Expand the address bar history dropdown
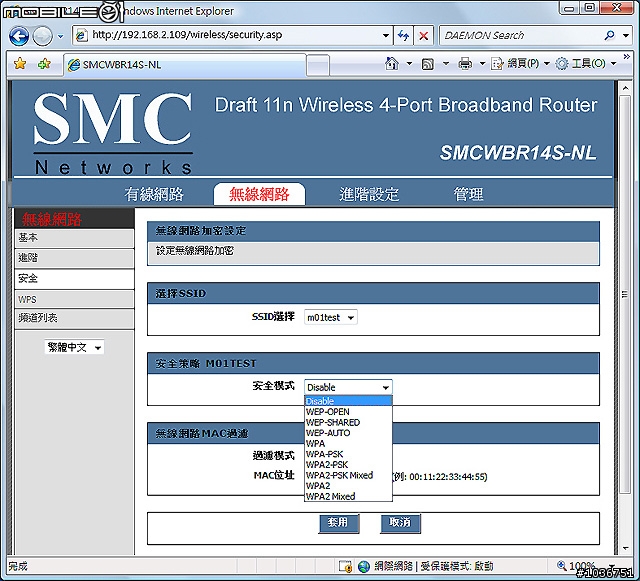Image resolution: width=640 pixels, height=581 pixels. coord(386,36)
